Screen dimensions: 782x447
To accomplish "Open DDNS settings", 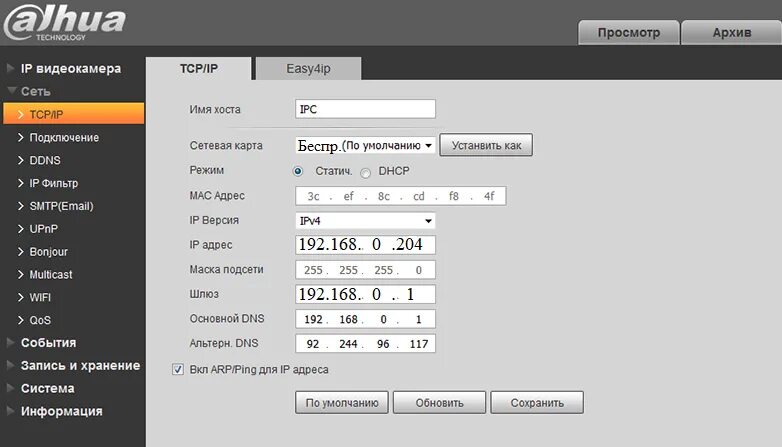I will click(45, 160).
